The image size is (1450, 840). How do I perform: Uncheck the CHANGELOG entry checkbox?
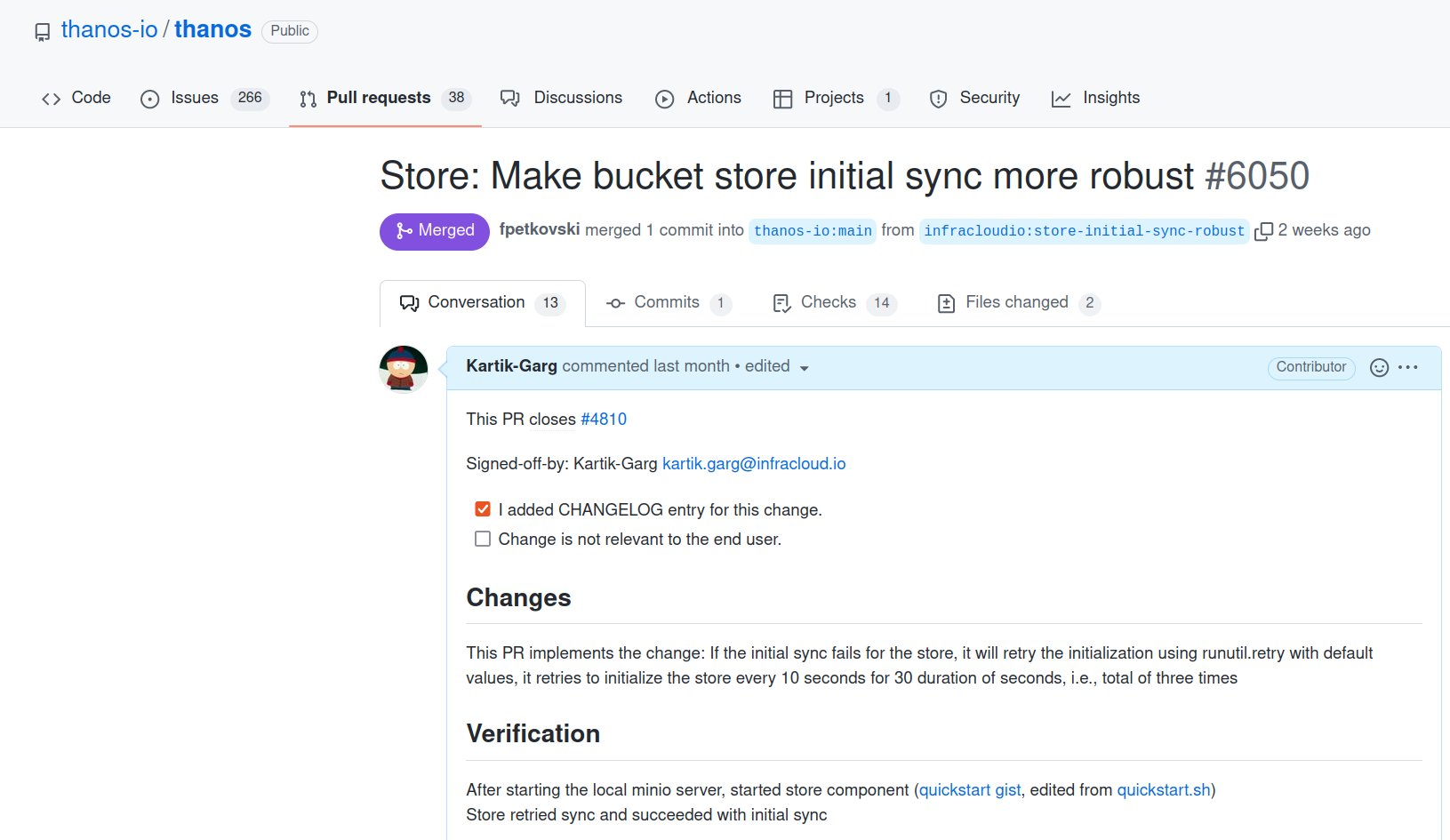click(x=483, y=508)
